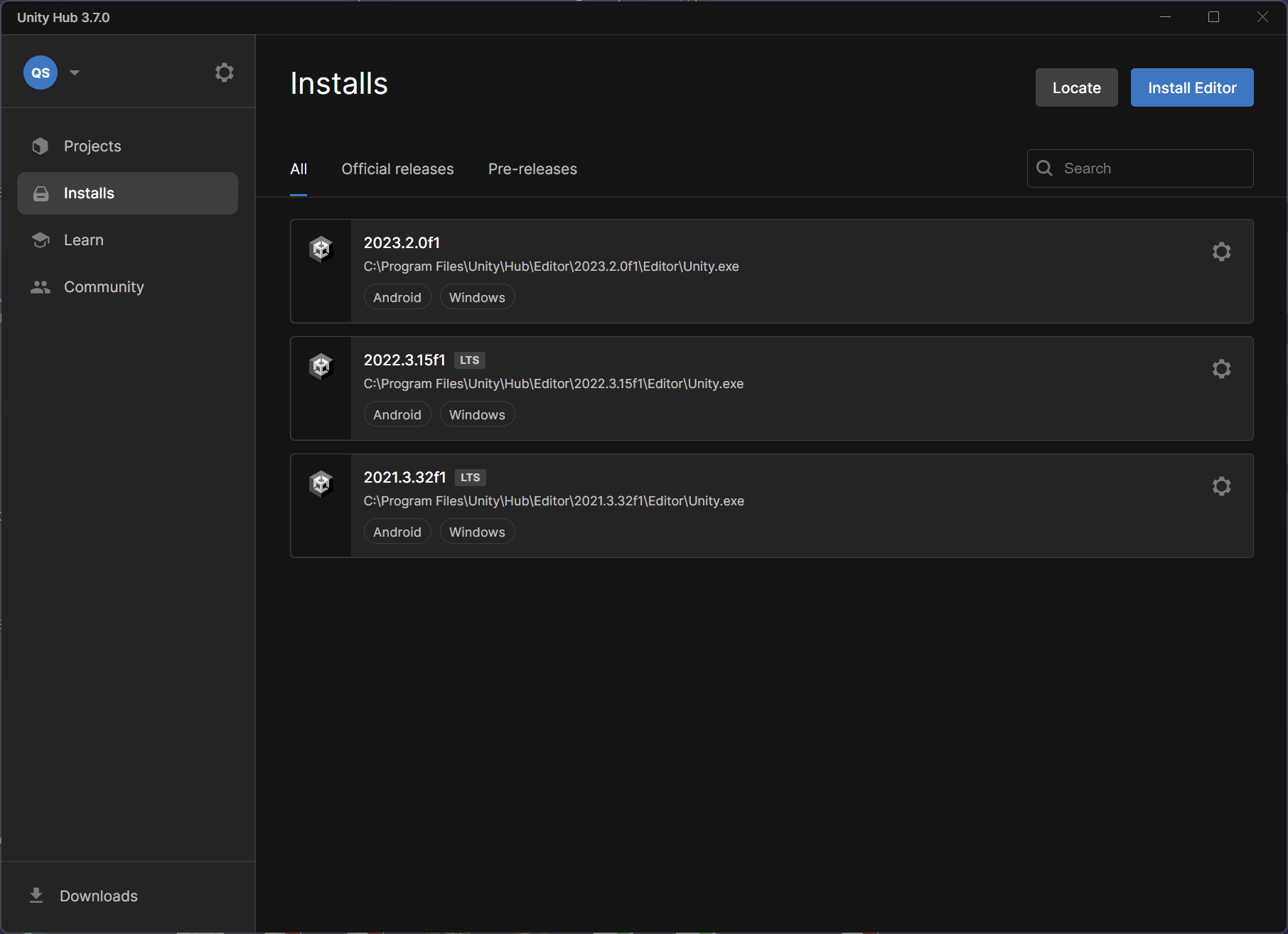Expand the account dropdown arrow
The image size is (1288, 934).
75,73
